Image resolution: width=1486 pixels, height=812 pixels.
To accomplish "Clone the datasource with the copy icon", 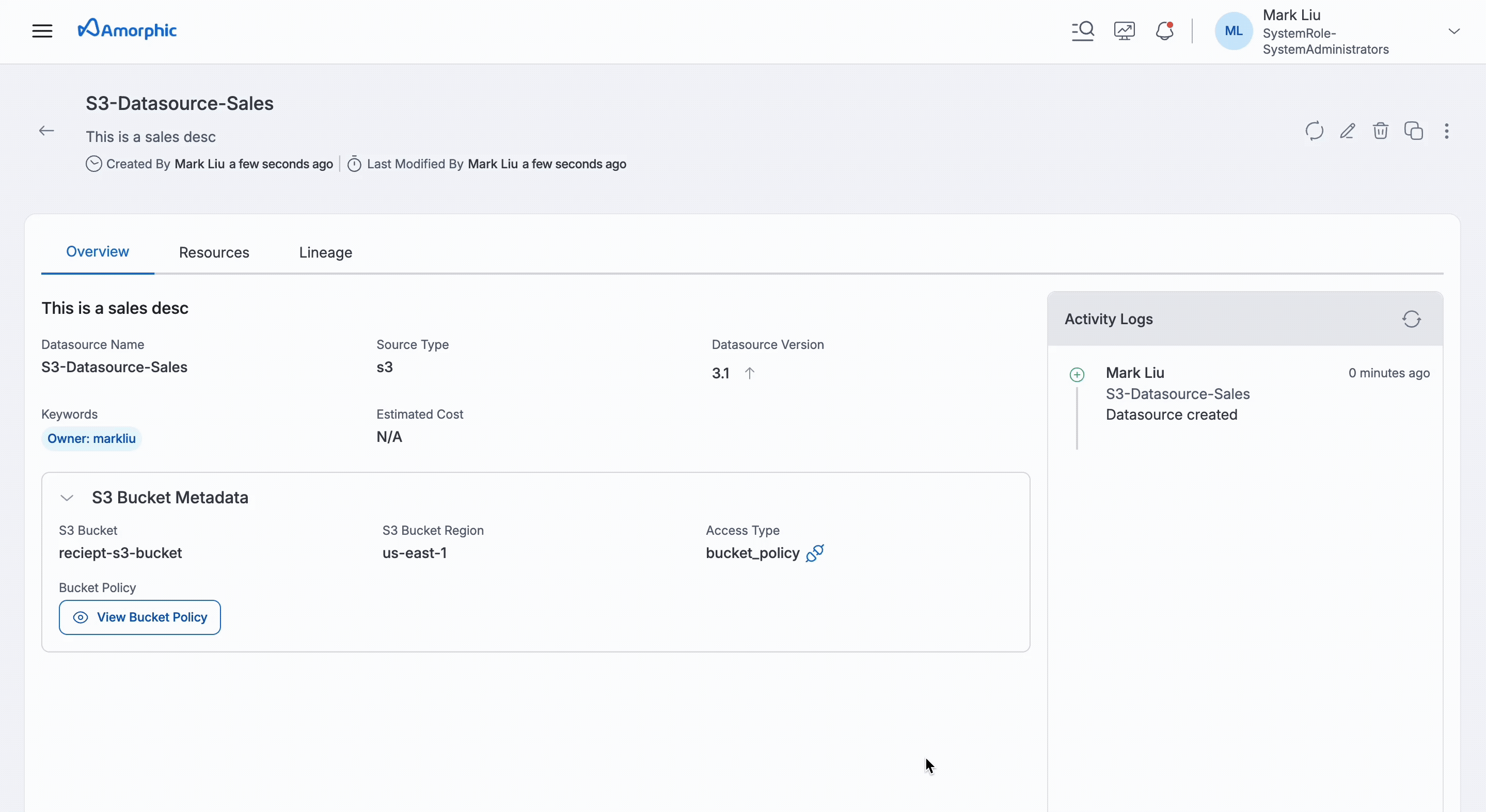I will [x=1413, y=131].
